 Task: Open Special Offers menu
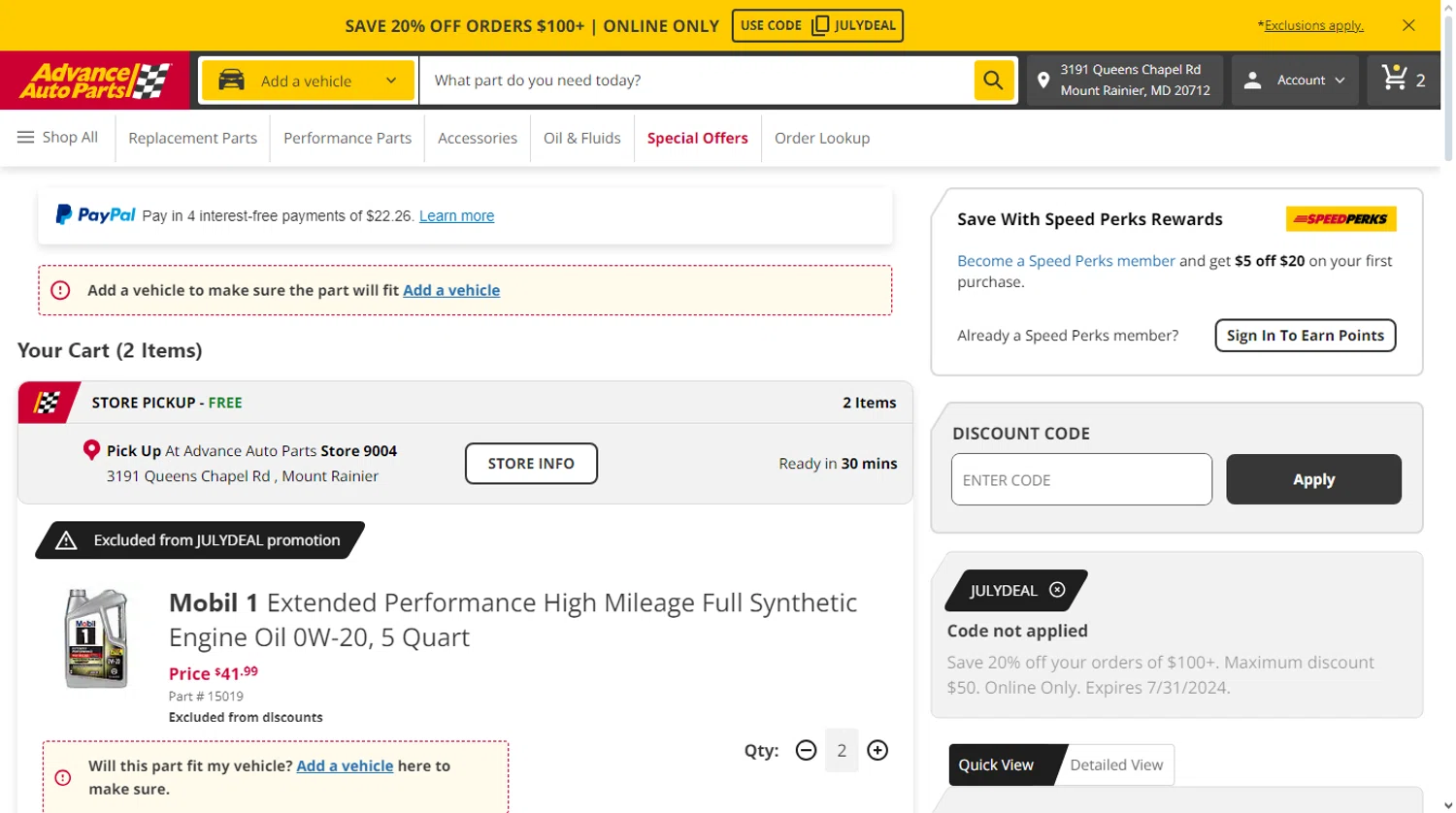click(x=698, y=138)
